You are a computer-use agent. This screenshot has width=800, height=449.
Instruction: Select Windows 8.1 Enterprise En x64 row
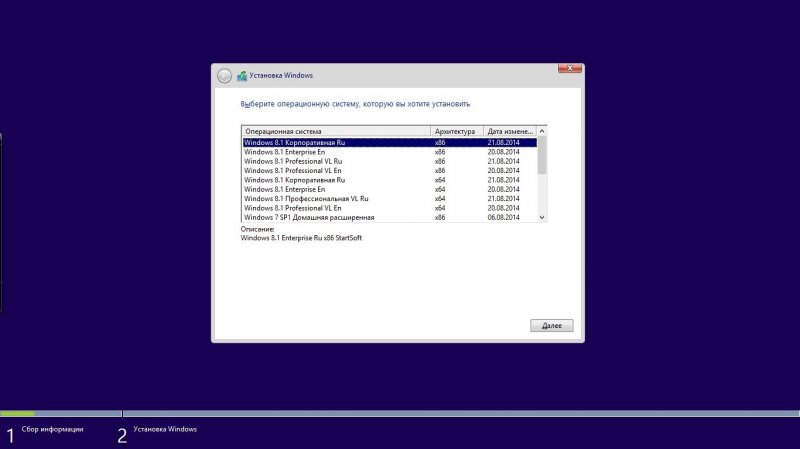tap(390, 189)
